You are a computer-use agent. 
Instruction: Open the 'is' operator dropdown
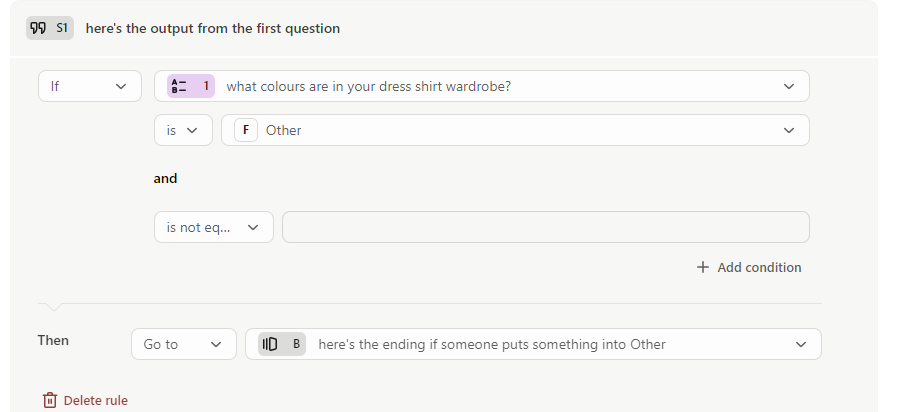click(x=184, y=130)
